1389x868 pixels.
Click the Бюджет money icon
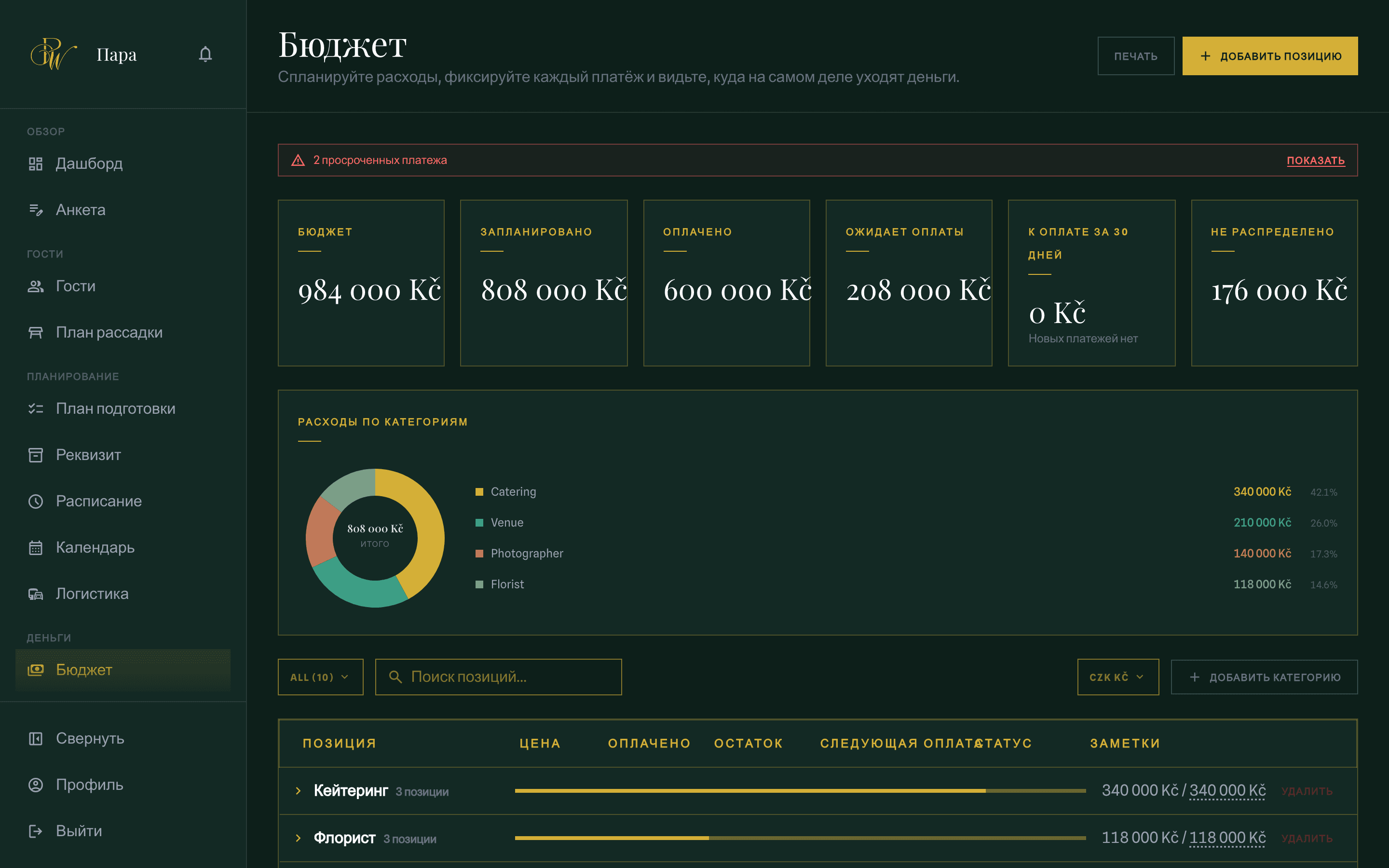pyautogui.click(x=36, y=670)
